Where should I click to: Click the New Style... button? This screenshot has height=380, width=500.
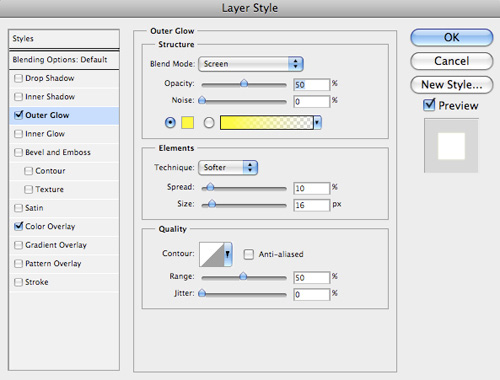tap(452, 85)
